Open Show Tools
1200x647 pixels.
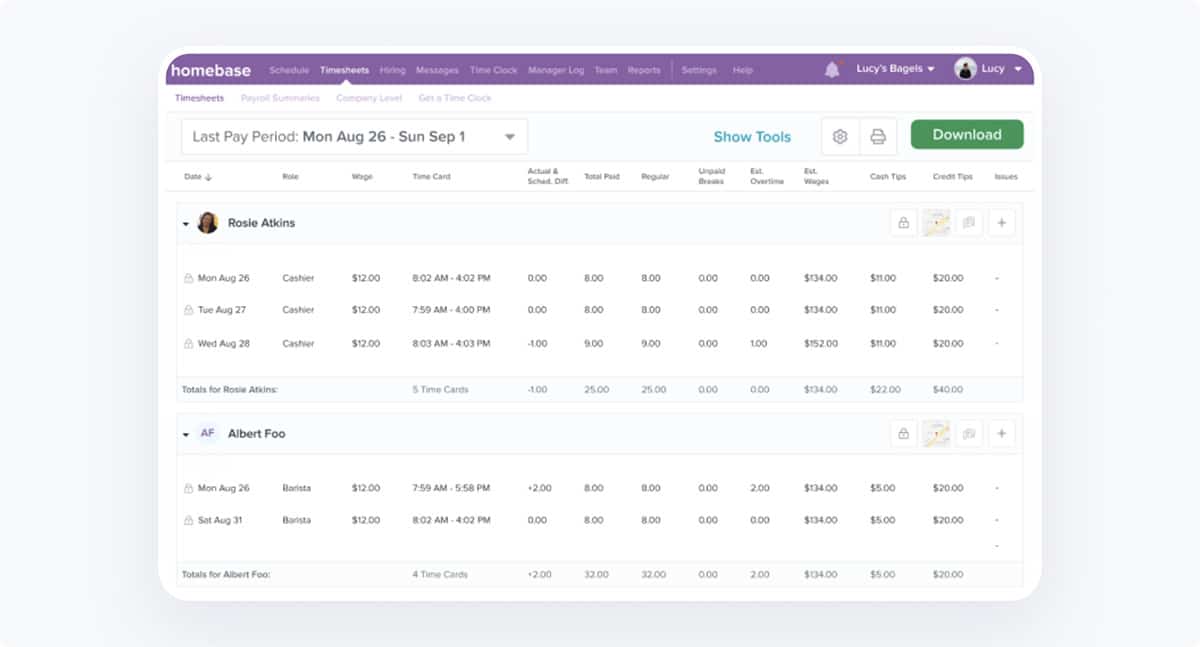[x=752, y=136]
